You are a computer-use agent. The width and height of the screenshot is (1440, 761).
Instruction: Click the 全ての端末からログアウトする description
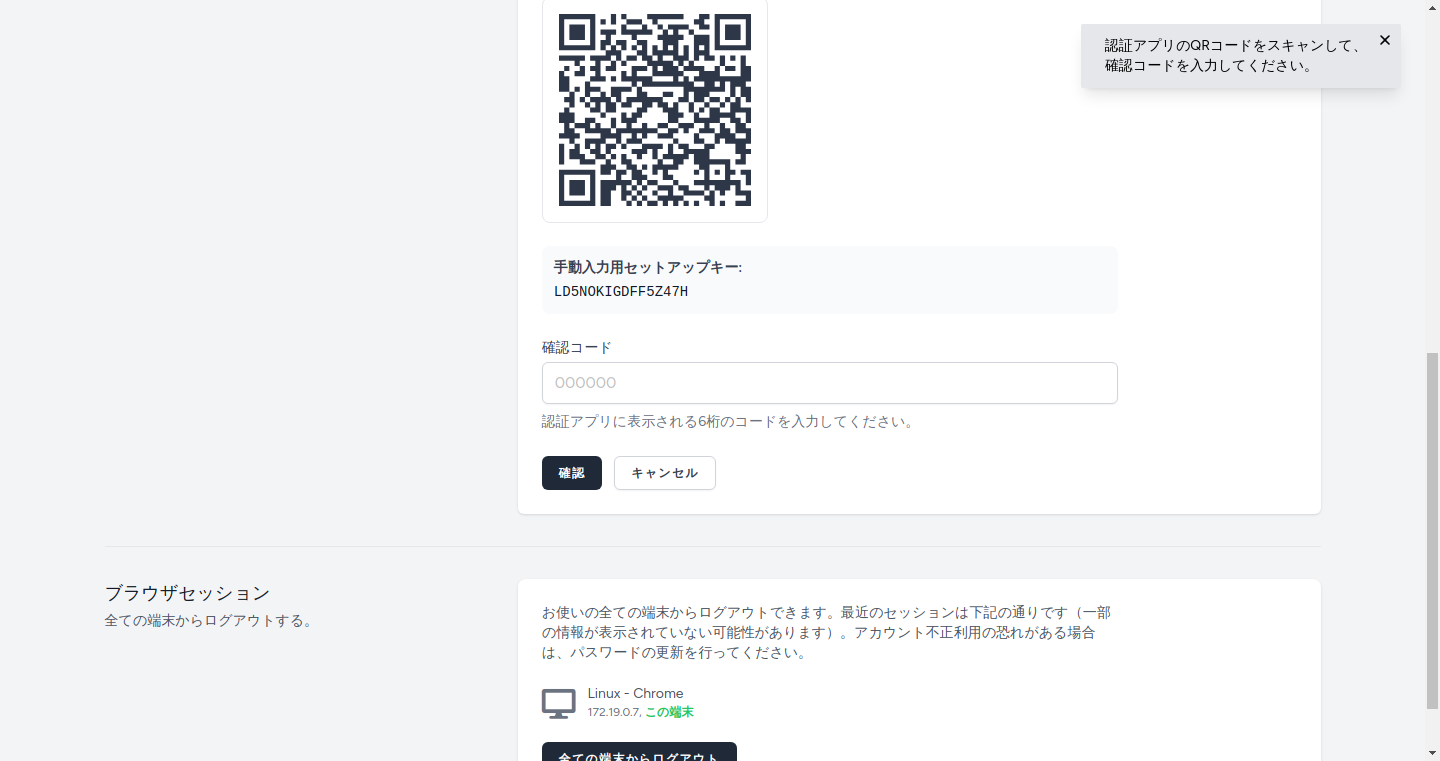[x=210, y=620]
